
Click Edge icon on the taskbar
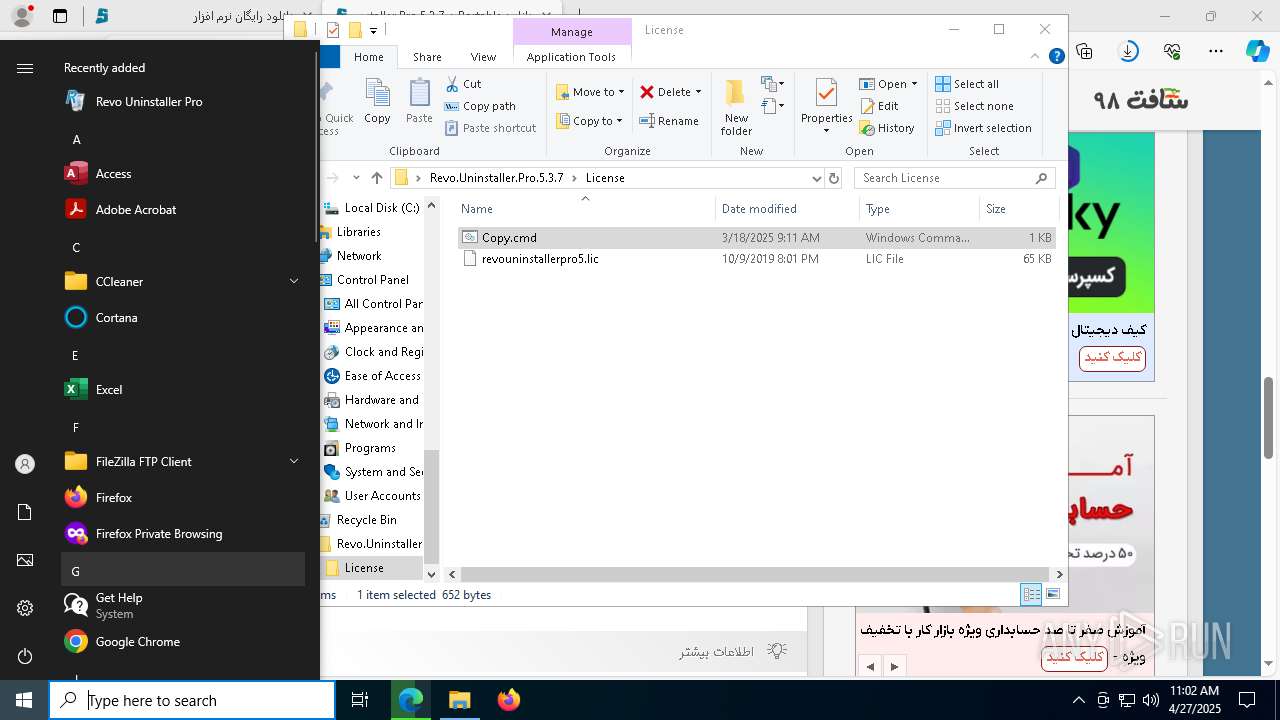(x=411, y=700)
